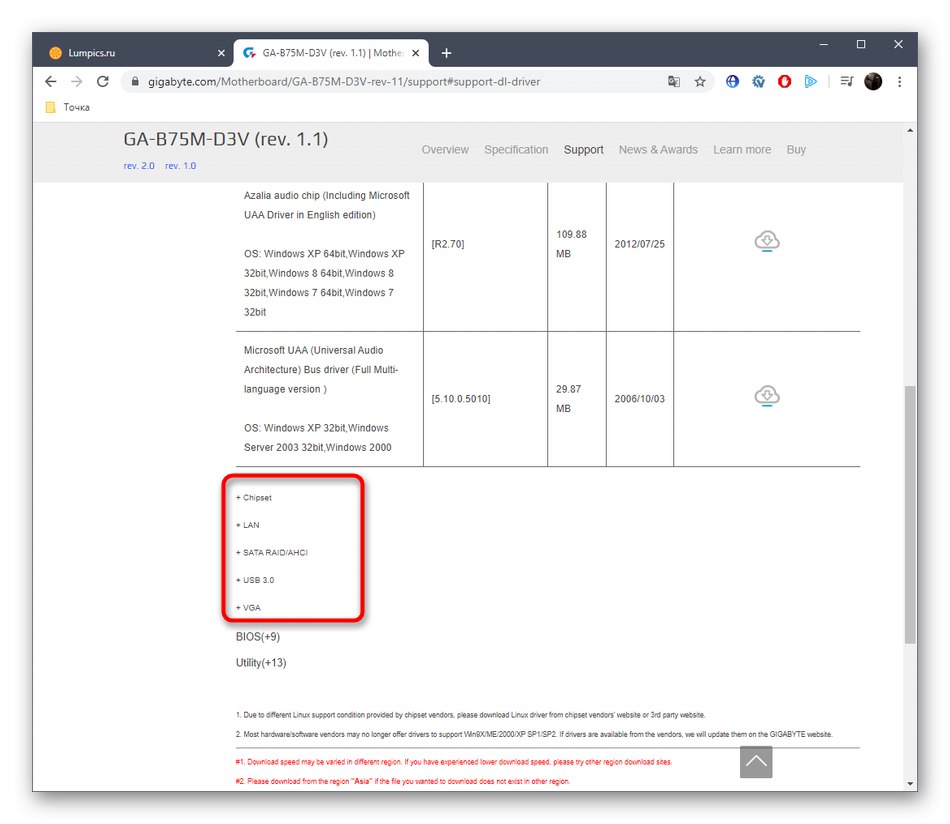Select the GA-B75M-D3V browser tab

[x=331, y=53]
